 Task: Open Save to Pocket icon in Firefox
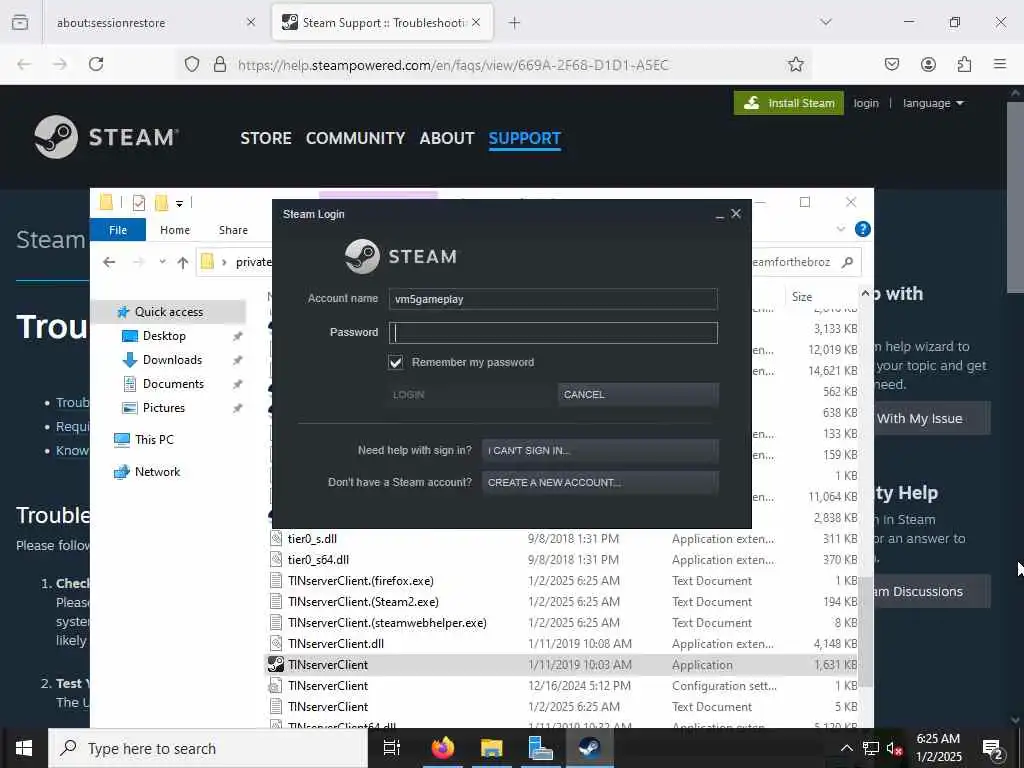[x=891, y=64]
